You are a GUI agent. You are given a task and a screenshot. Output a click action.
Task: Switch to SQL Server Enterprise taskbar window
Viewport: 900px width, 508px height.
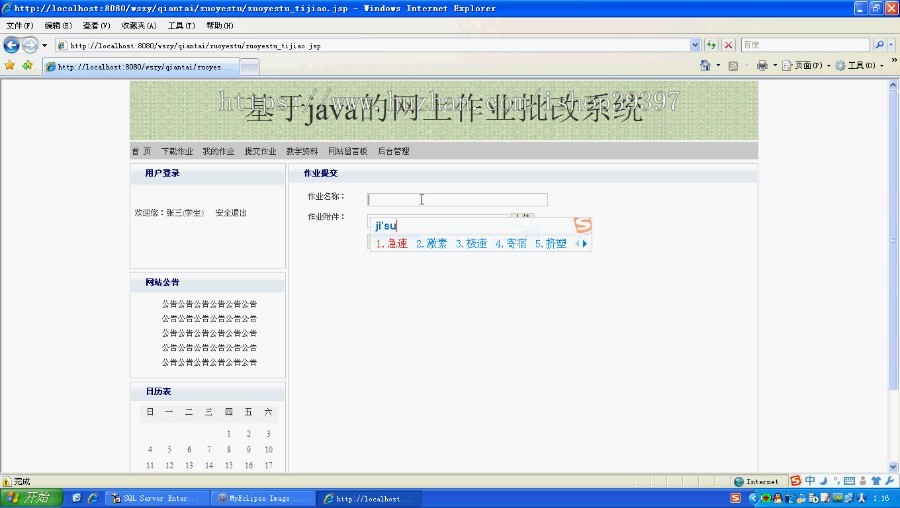point(158,499)
